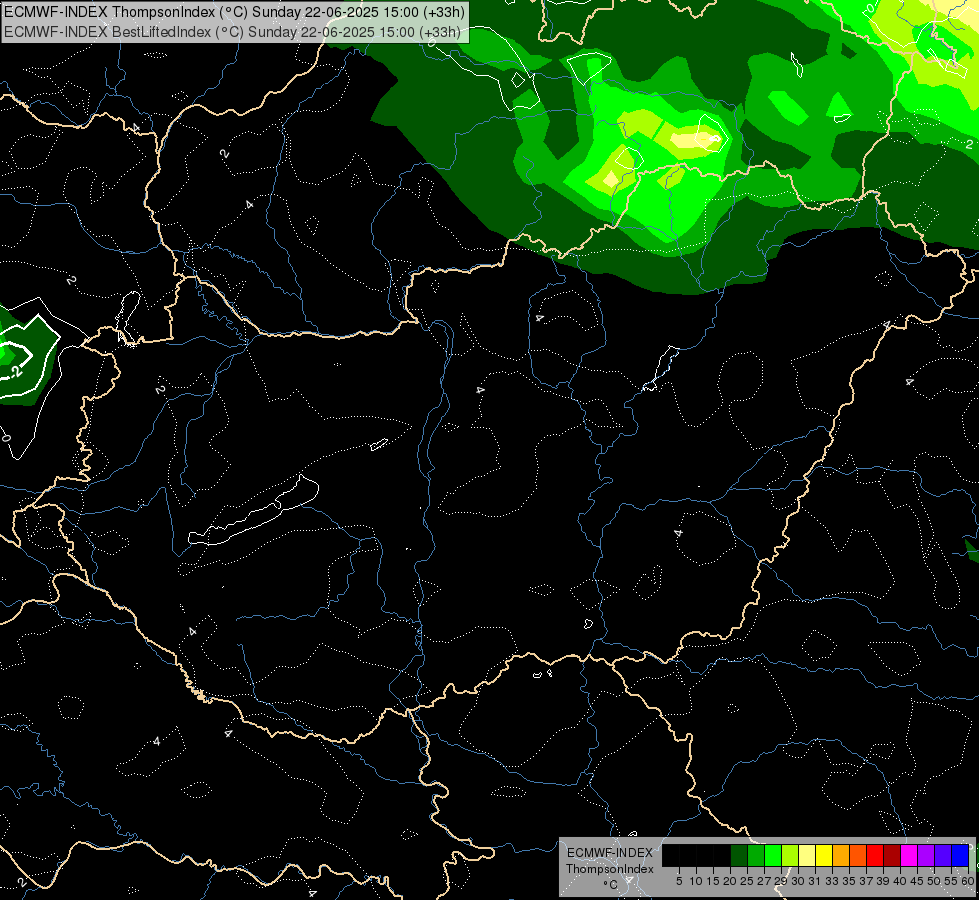Click the legend tick label 40
The height and width of the screenshot is (900, 979).
[x=900, y=881]
